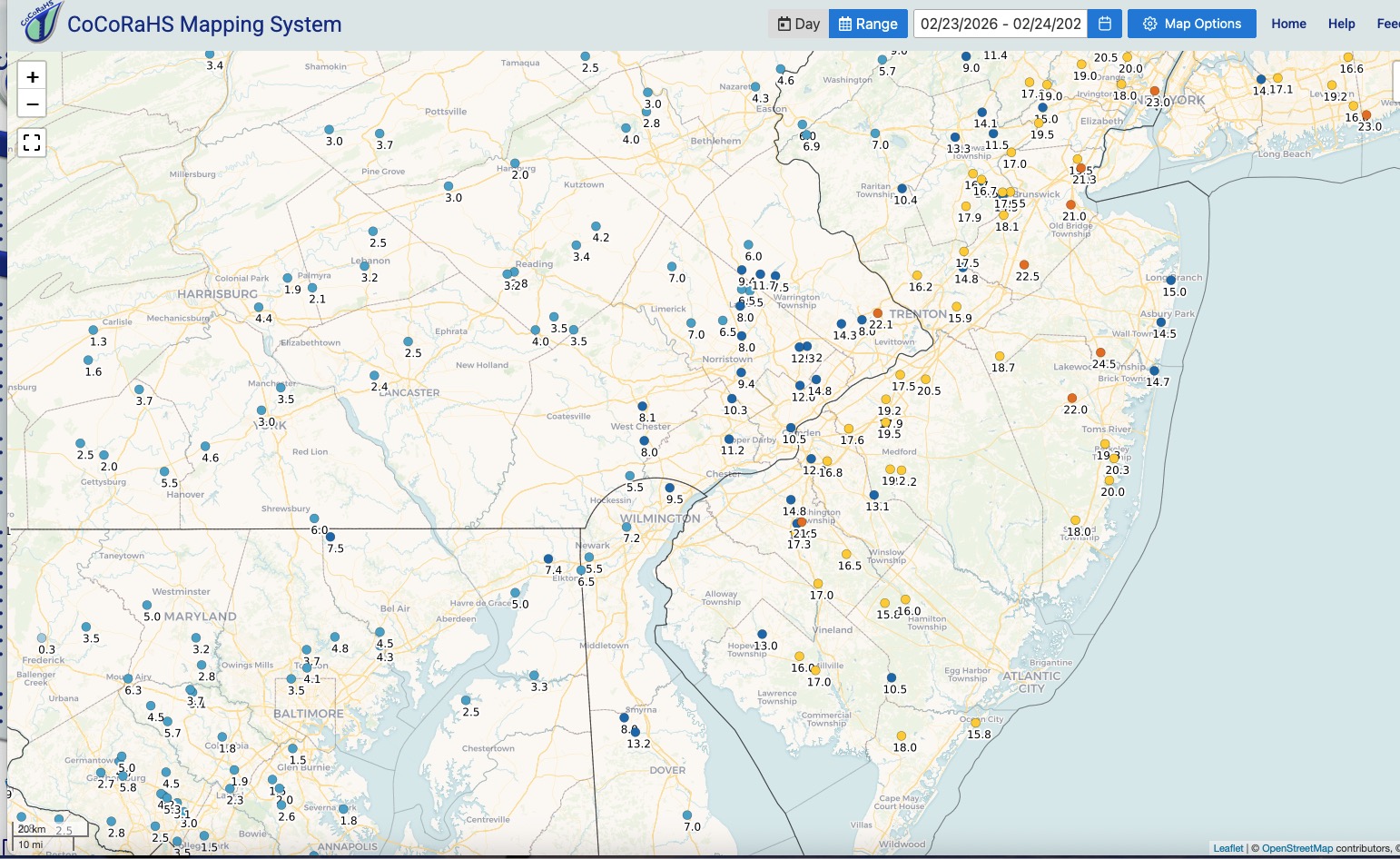Go to the Home page
This screenshot has width=1400, height=859.
pyautogui.click(x=1288, y=24)
